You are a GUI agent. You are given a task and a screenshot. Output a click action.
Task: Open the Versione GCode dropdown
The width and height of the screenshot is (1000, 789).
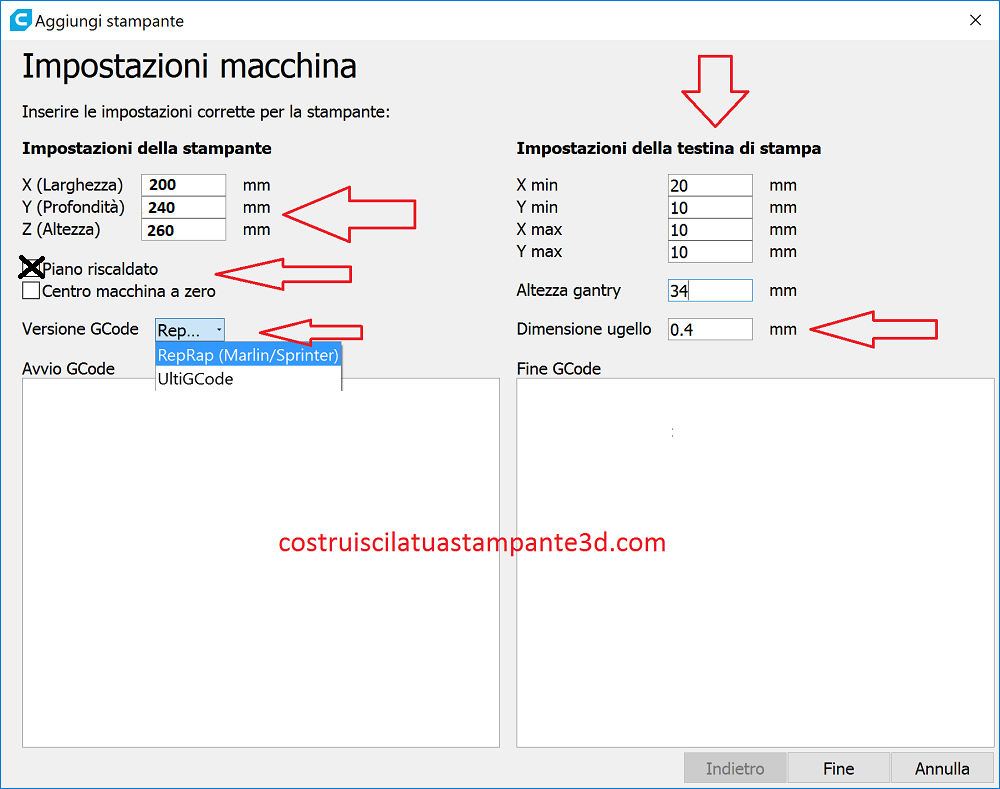tap(190, 330)
